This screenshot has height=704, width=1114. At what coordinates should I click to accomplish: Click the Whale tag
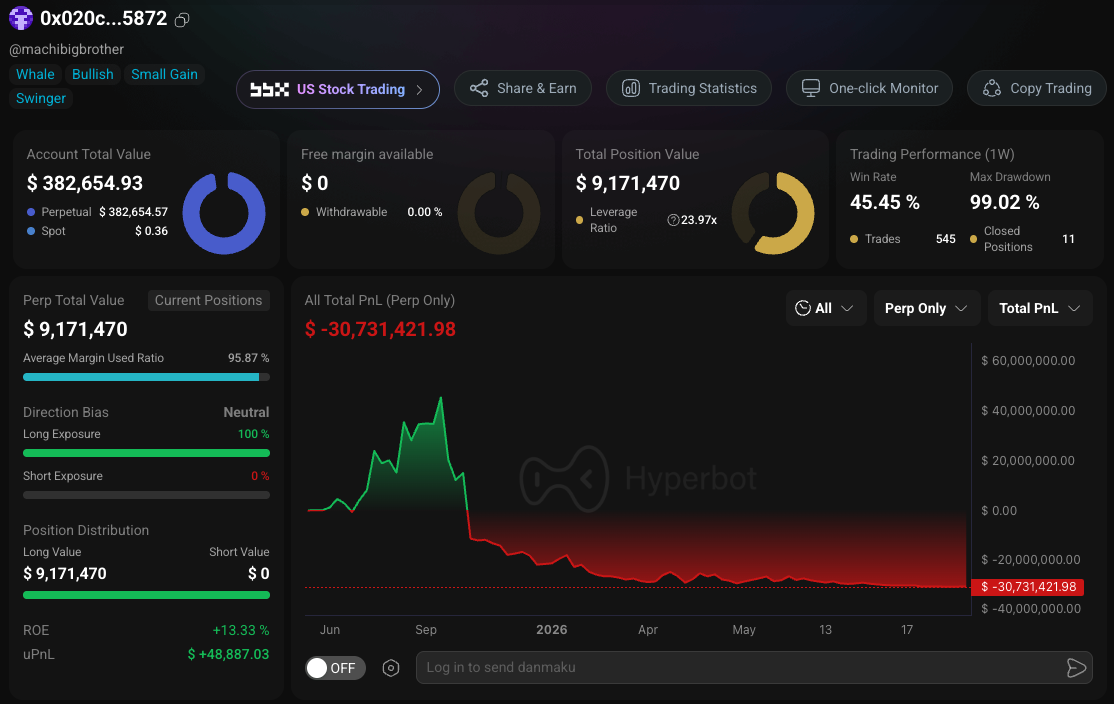[35, 75]
